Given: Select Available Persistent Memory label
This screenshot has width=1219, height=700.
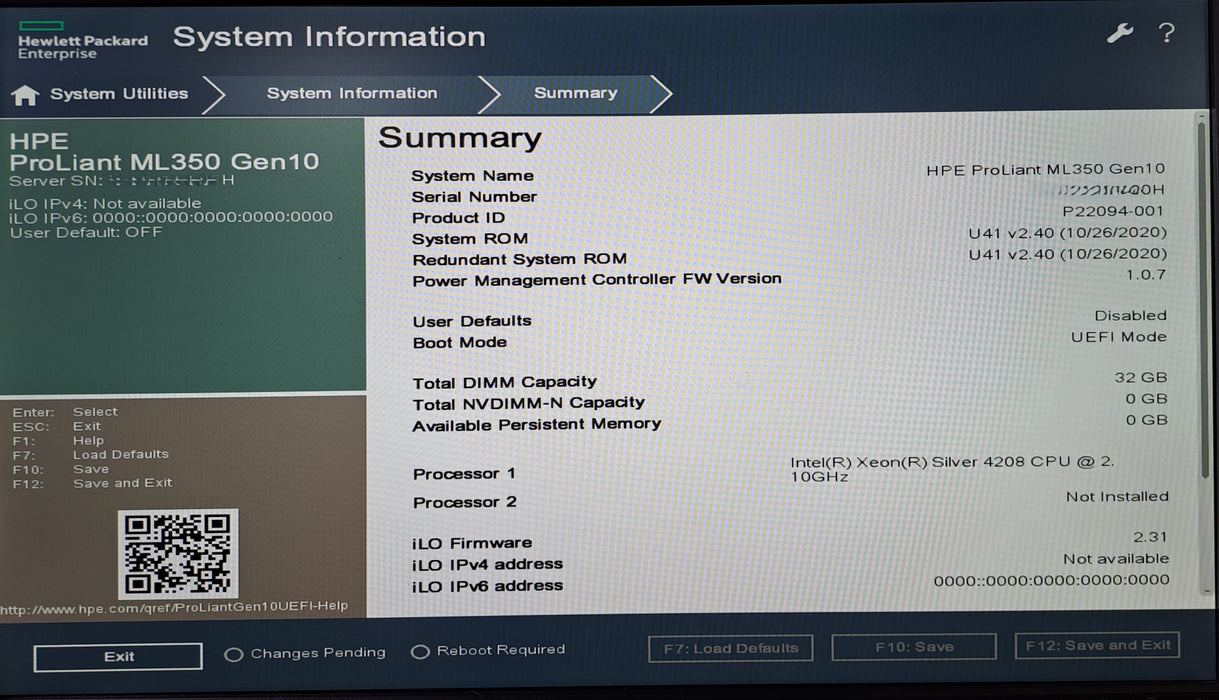Looking at the screenshot, I should pyautogui.click(x=537, y=424).
